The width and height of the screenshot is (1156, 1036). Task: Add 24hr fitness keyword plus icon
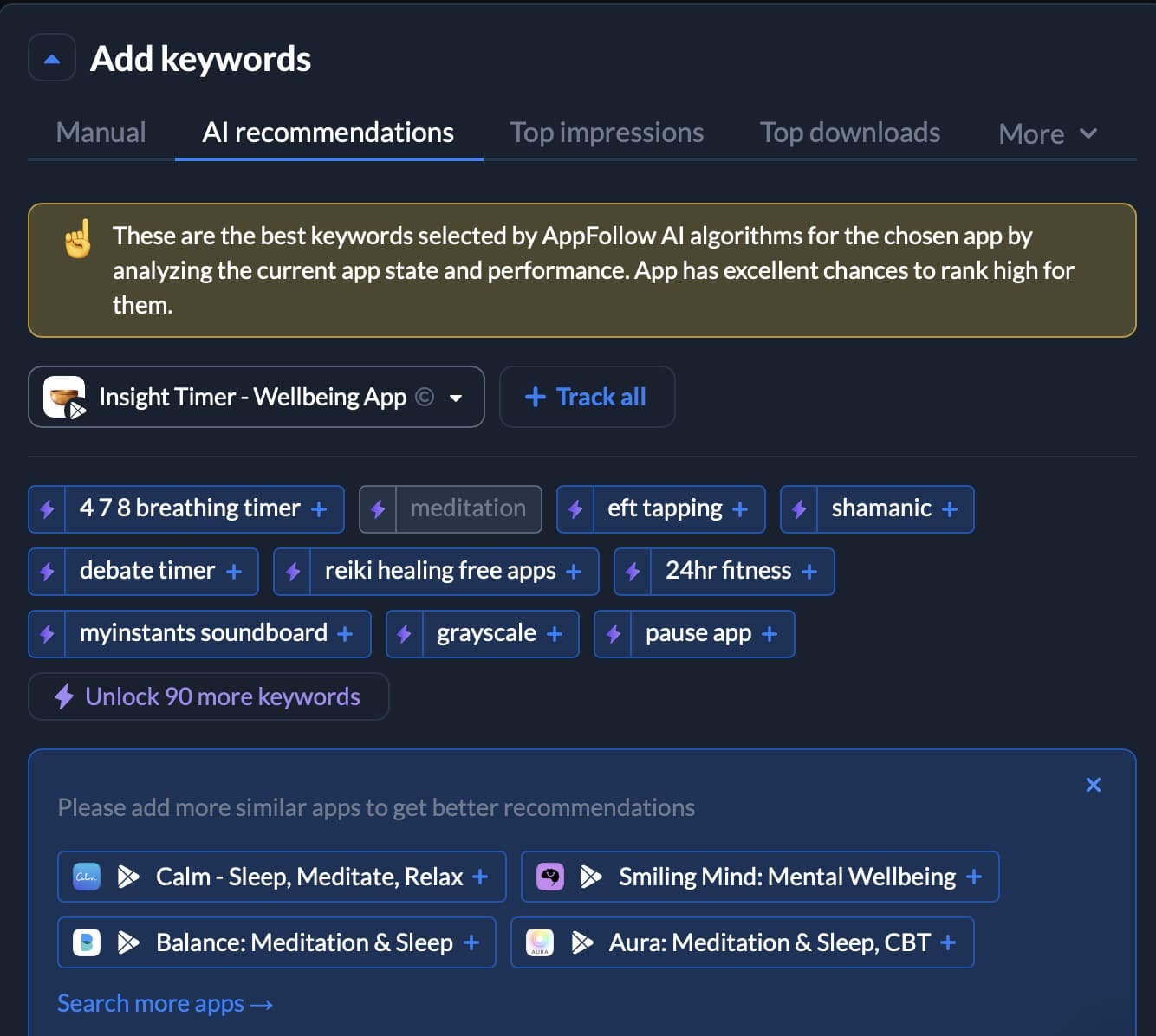pos(809,572)
